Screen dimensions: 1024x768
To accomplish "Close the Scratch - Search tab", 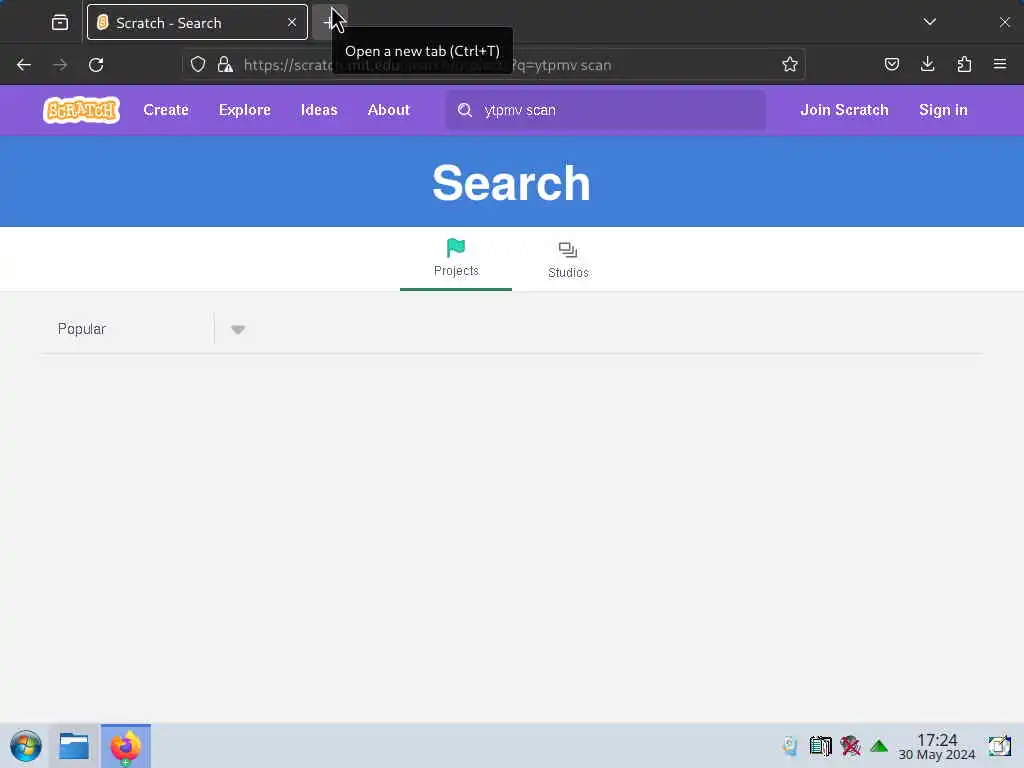I will (x=292, y=22).
